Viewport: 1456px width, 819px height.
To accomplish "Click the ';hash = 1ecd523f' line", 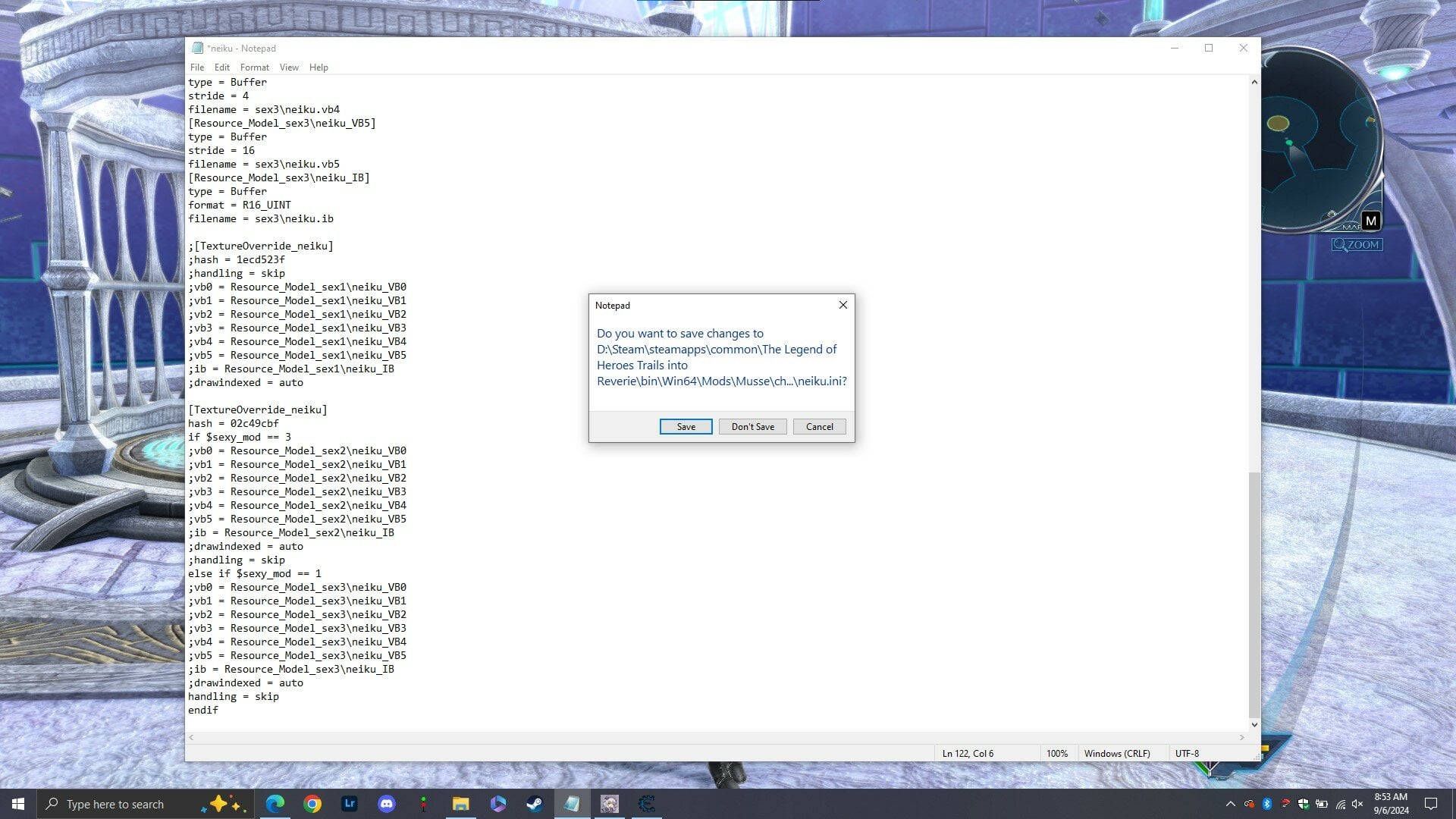I will [237, 259].
